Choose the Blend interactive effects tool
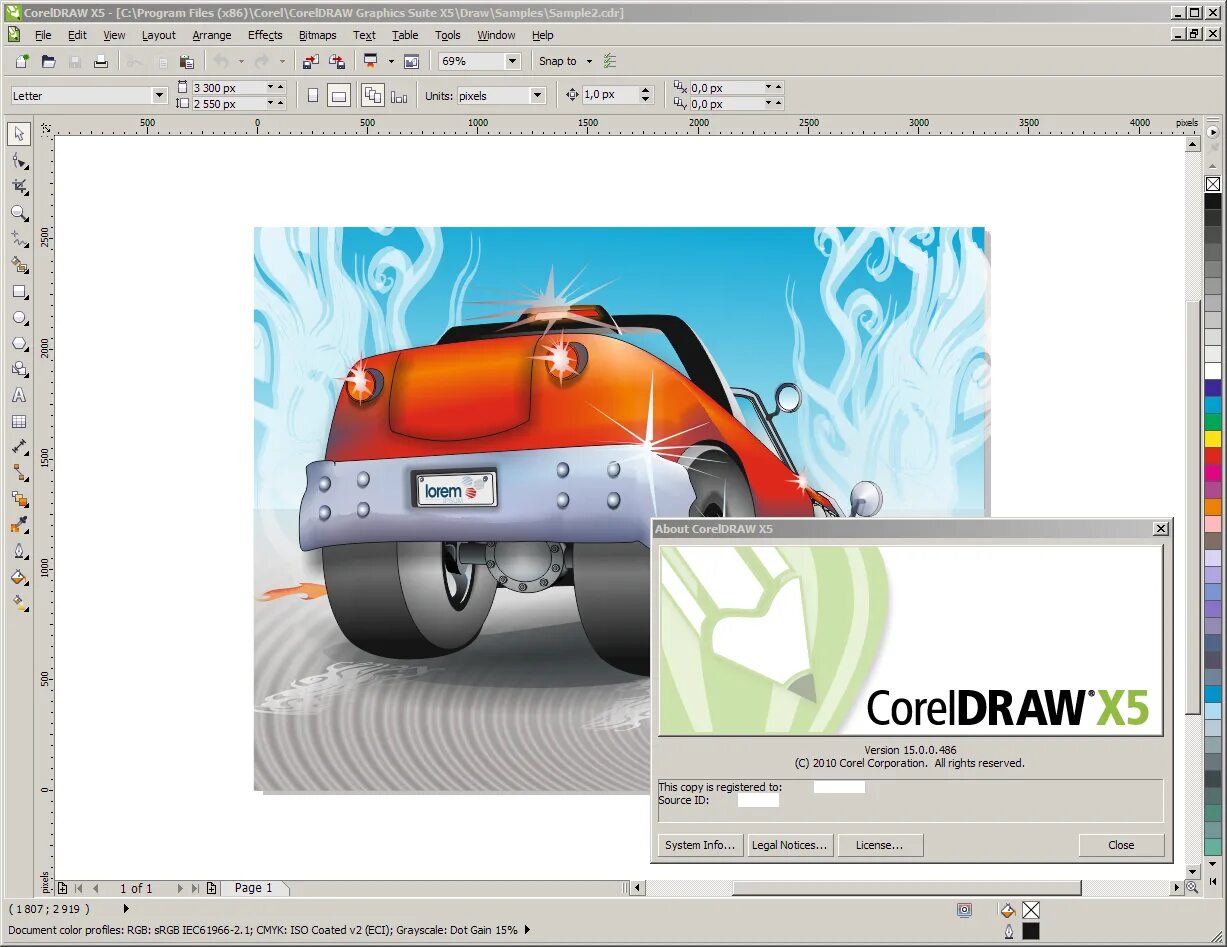The height and width of the screenshot is (947, 1227). (19, 500)
